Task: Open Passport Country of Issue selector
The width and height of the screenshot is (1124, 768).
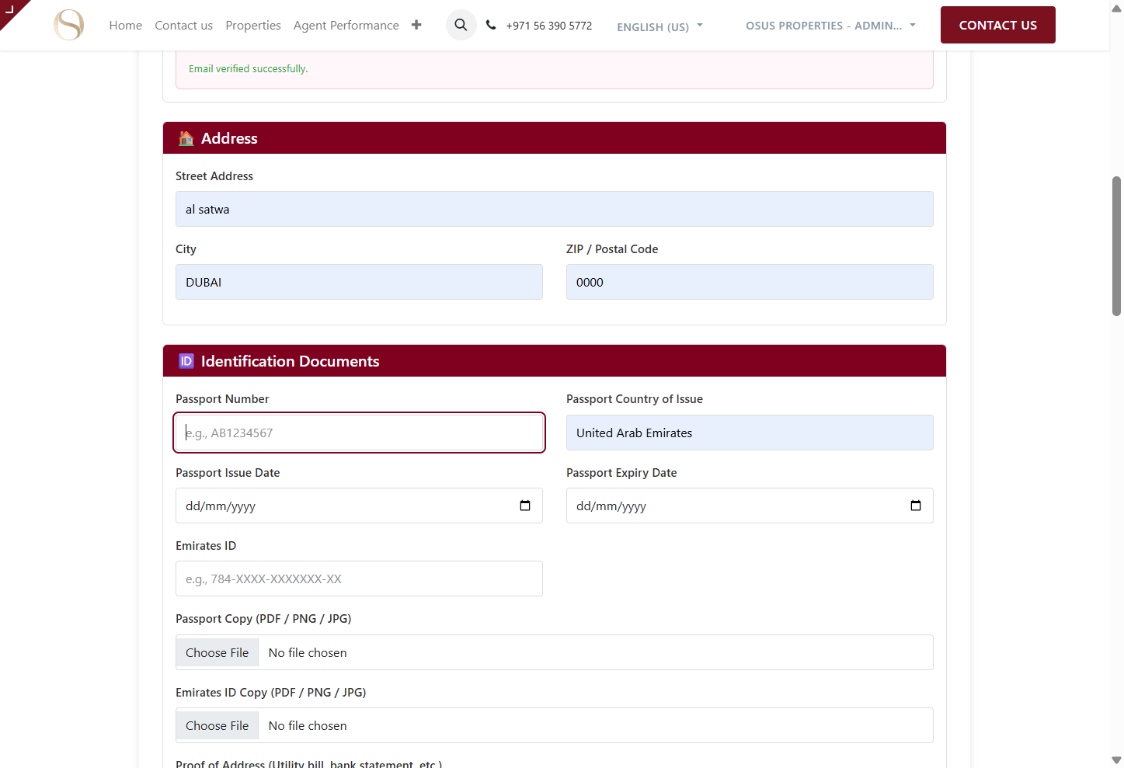Action: click(x=750, y=433)
